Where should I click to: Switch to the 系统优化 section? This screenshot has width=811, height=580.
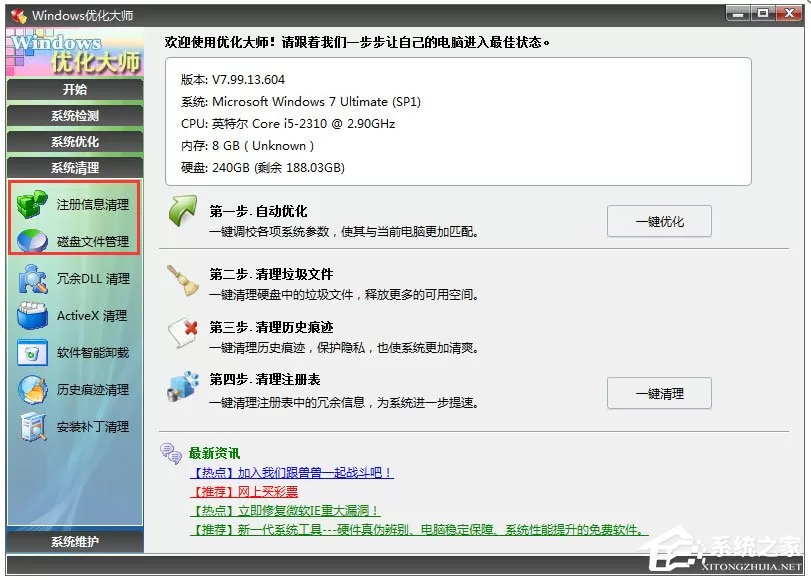click(x=75, y=142)
